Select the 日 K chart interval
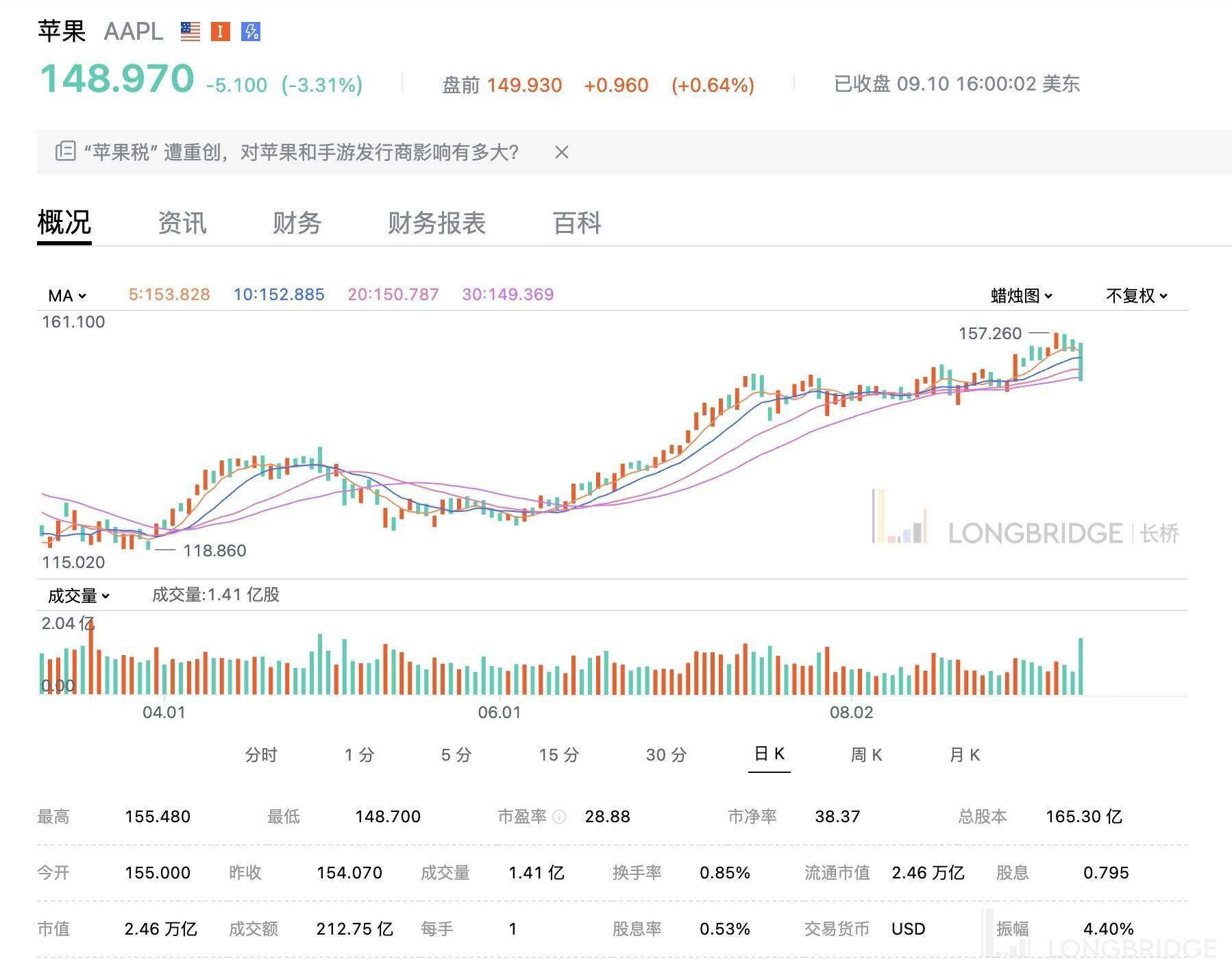Image resolution: width=1232 pixels, height=973 pixels. click(x=769, y=754)
